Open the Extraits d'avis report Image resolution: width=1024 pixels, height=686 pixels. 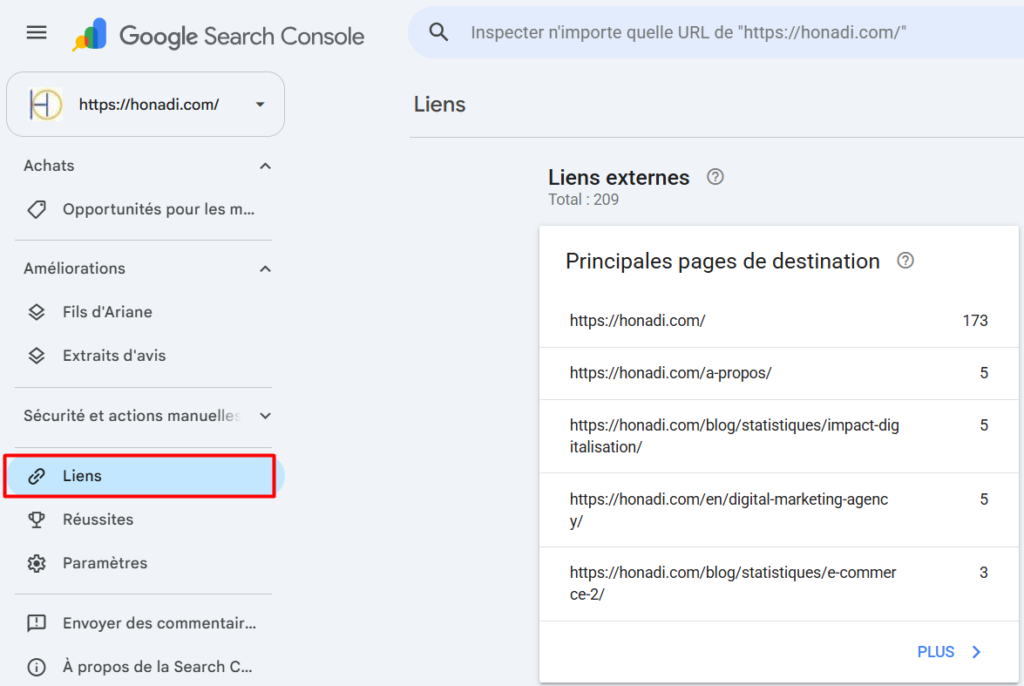146,355
